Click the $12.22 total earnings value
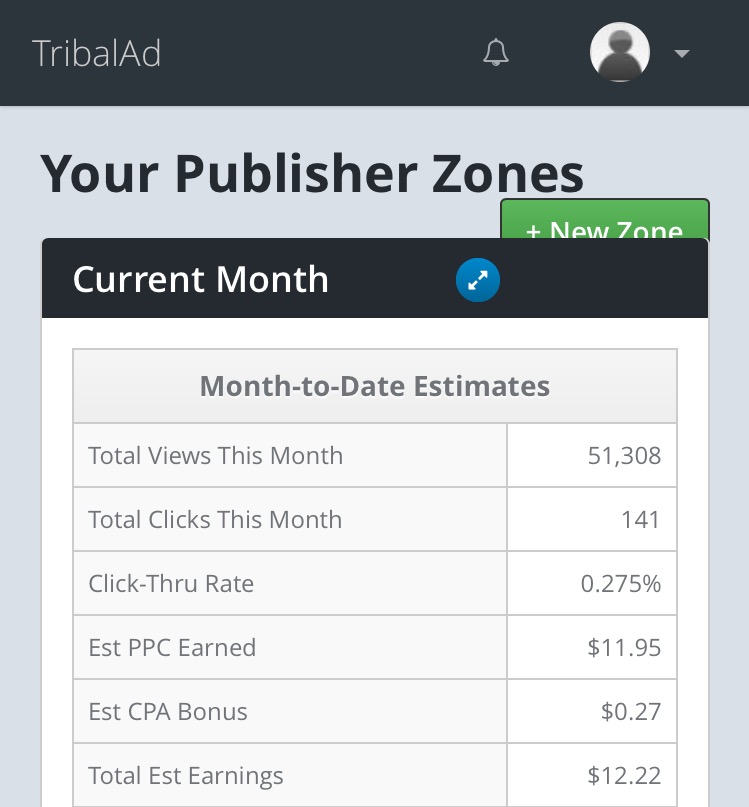The image size is (749, 807). [624, 776]
